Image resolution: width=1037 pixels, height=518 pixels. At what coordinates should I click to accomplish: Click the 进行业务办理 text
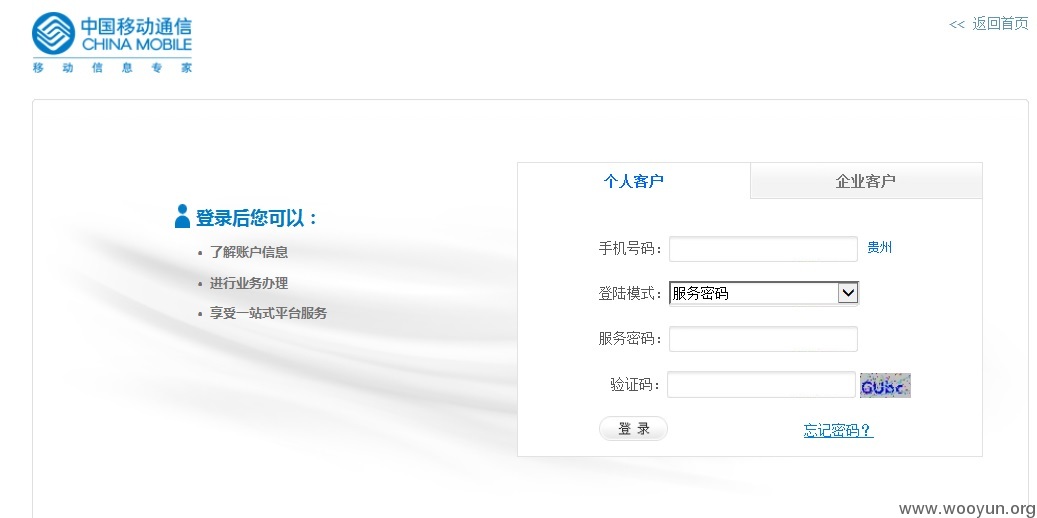pyautogui.click(x=249, y=283)
